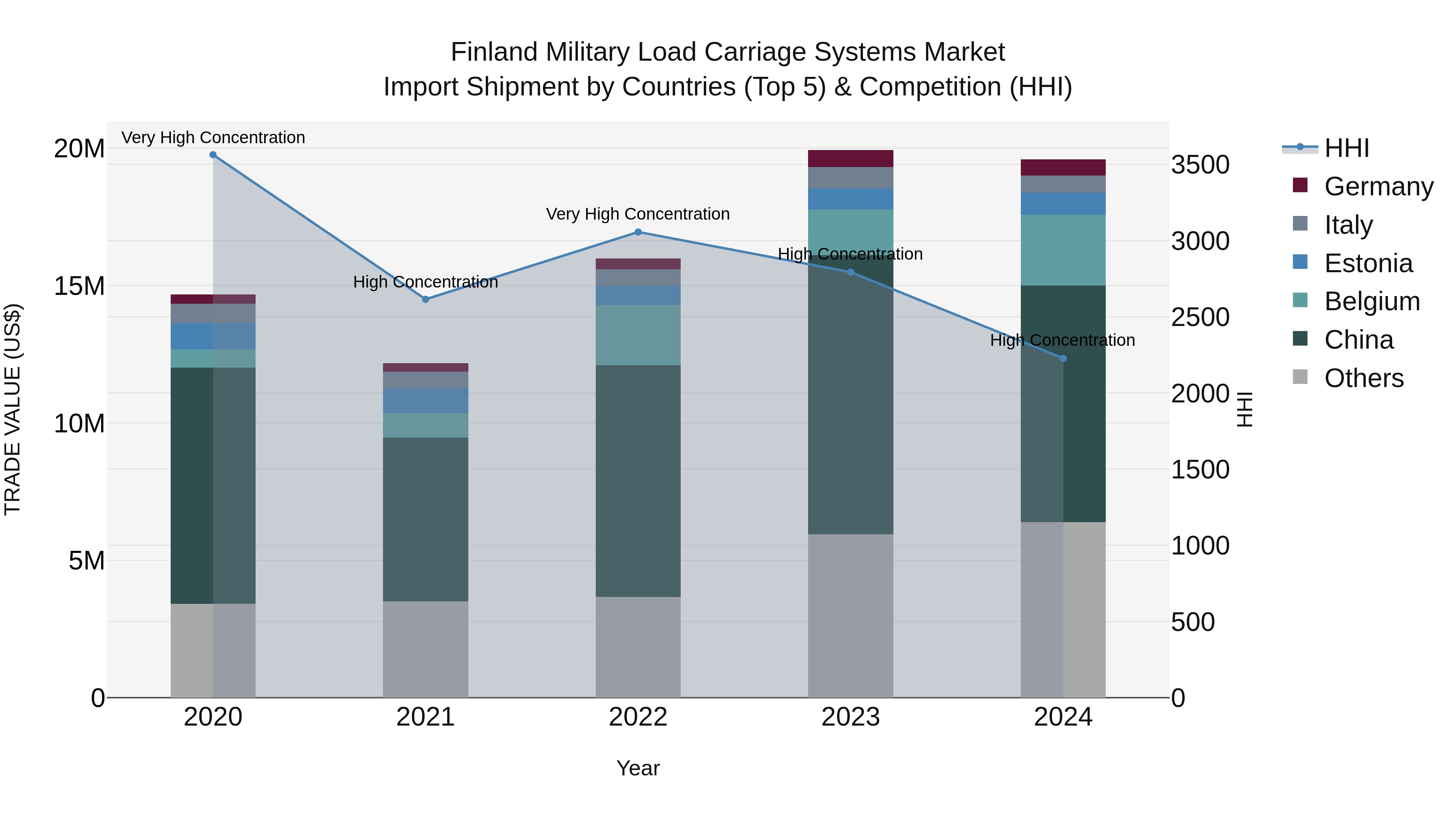1456x819 pixels.
Task: Toggle the Italy legend entry
Action: 1332,225
